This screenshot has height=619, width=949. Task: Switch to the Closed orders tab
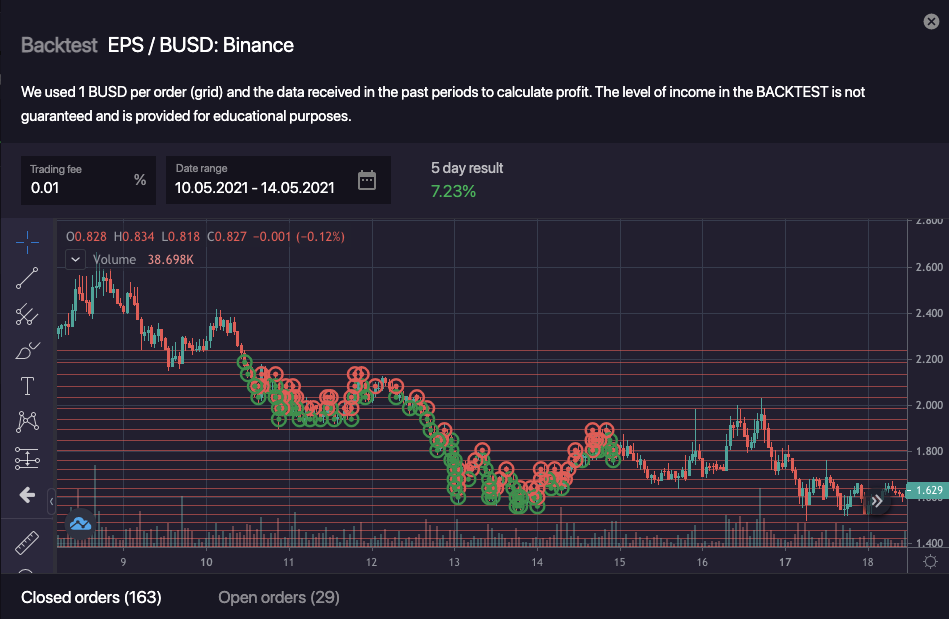[x=91, y=598]
